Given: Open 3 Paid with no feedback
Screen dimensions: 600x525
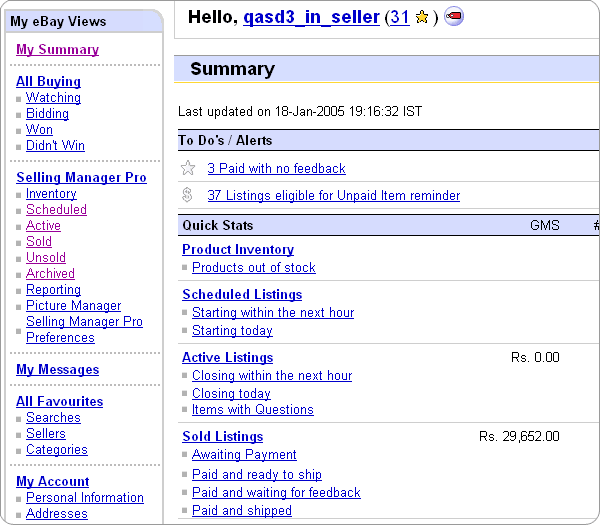Looking at the screenshot, I should [276, 169].
